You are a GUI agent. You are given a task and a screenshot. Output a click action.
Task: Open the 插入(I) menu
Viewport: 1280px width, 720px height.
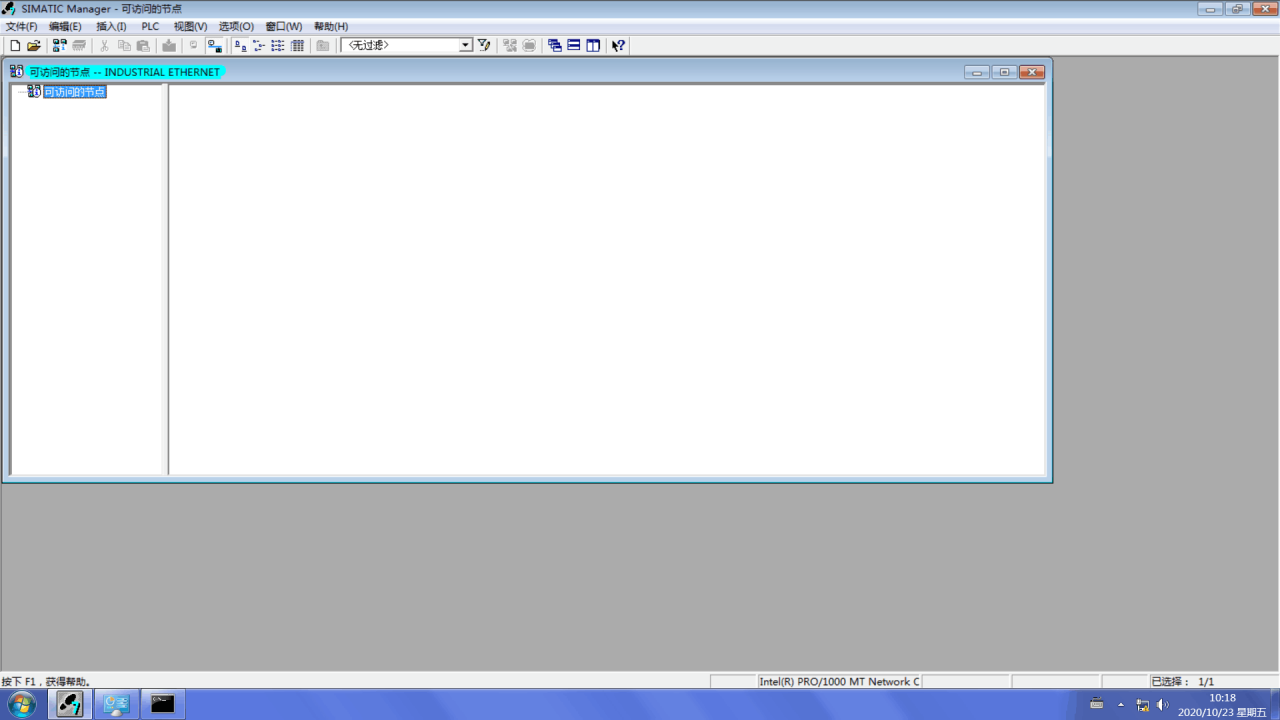click(x=111, y=26)
